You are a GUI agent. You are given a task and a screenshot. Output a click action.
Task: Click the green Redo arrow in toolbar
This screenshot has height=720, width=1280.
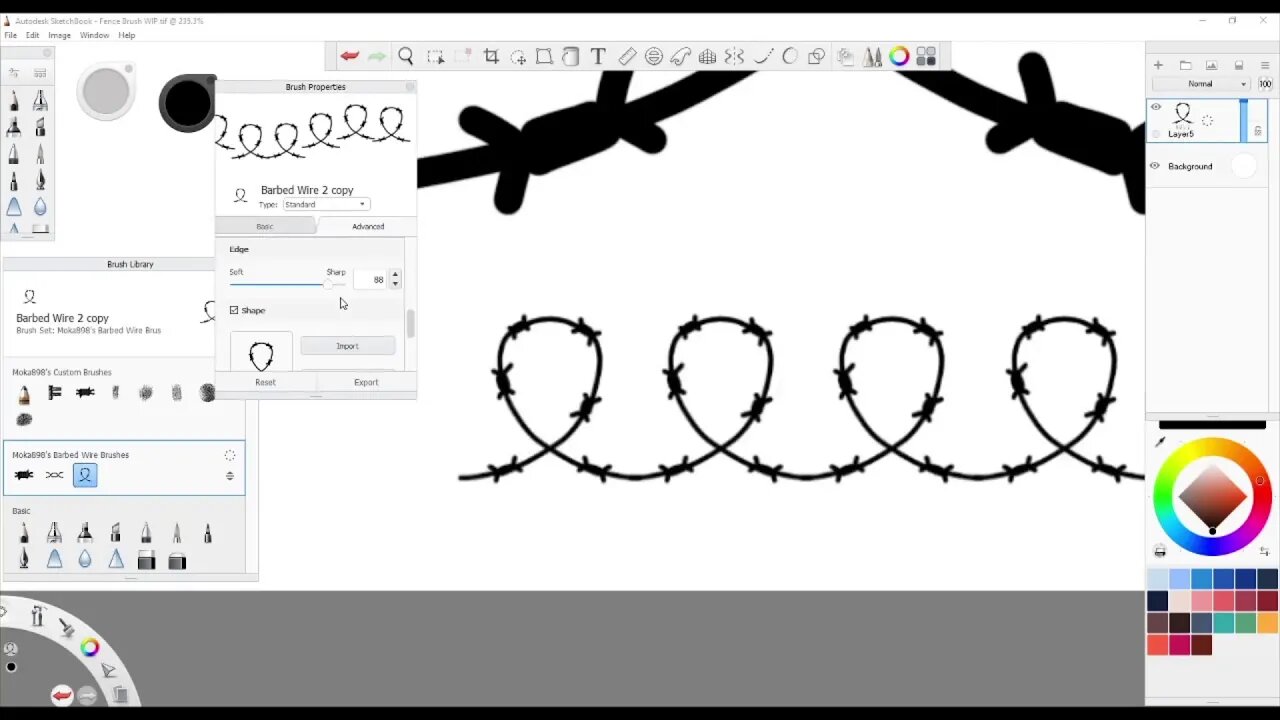pyautogui.click(x=377, y=56)
